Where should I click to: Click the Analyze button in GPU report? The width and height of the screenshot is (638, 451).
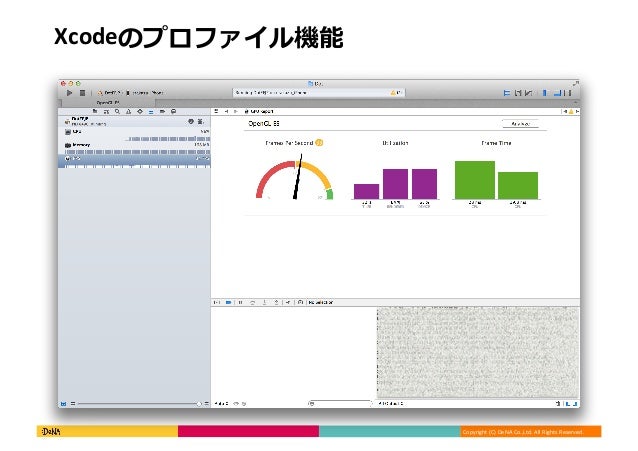click(x=520, y=124)
